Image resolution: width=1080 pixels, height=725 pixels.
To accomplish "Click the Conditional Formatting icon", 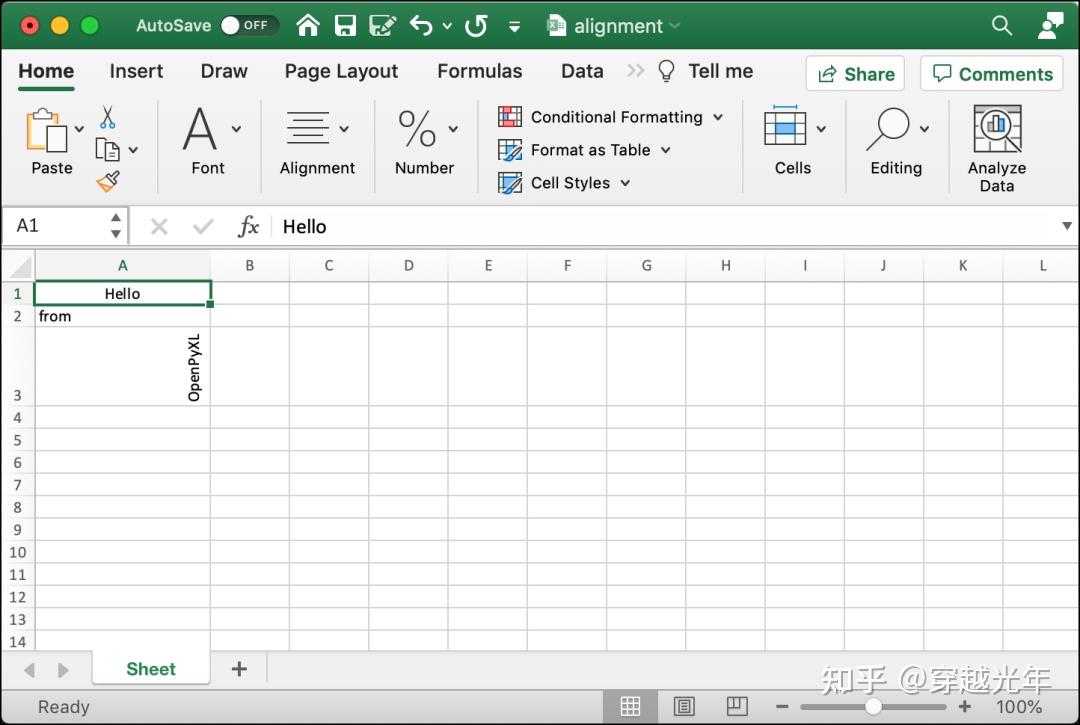I will click(510, 116).
